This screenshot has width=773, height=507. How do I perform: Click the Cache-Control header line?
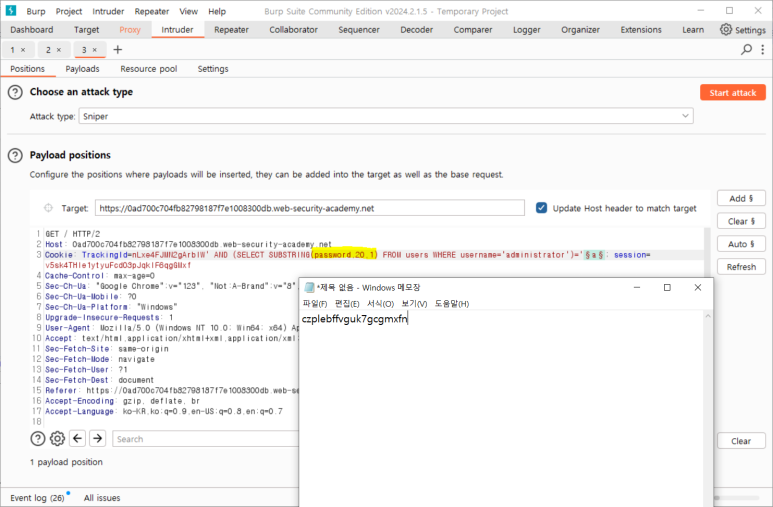click(x=100, y=276)
